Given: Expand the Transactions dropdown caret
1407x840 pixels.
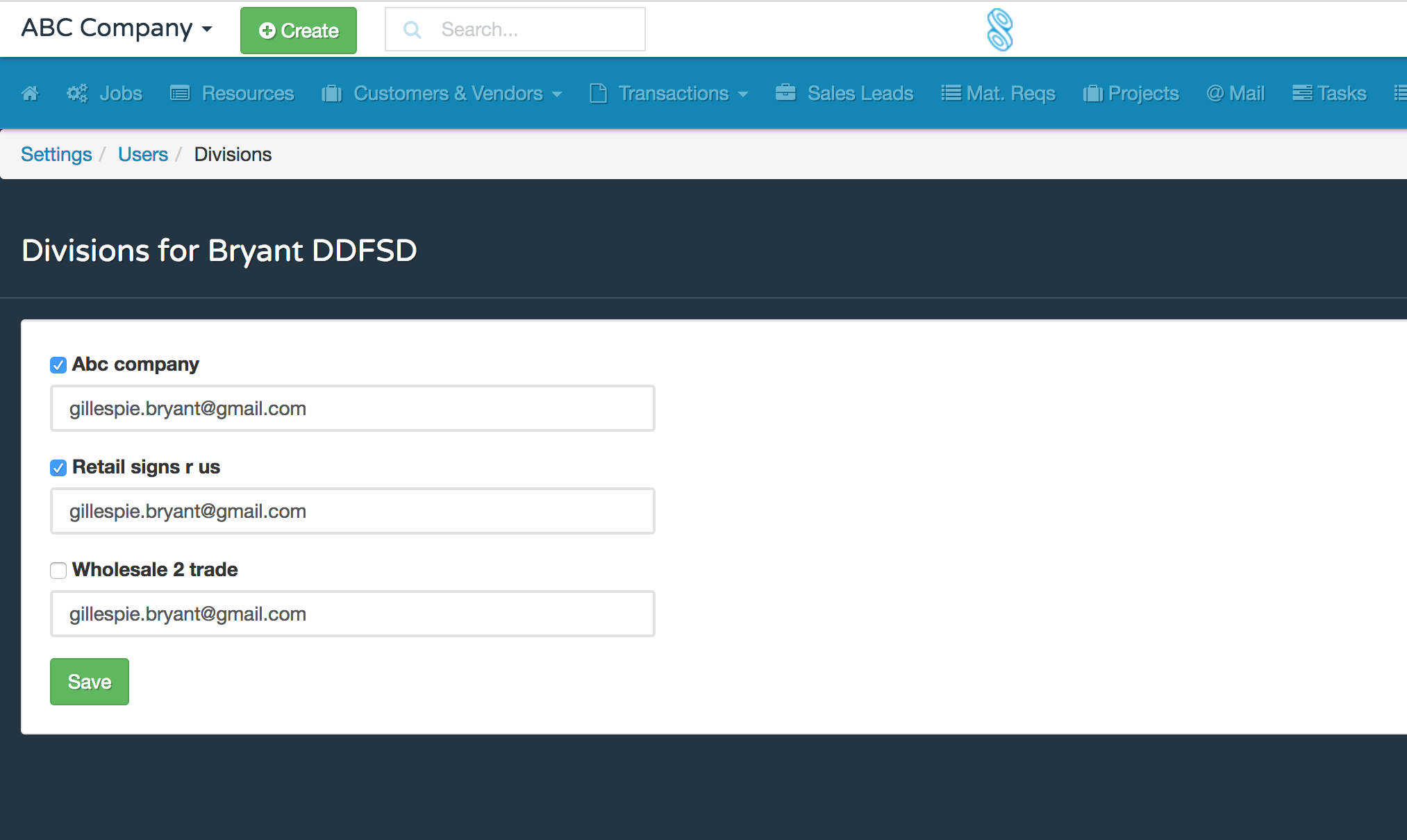Looking at the screenshot, I should tap(743, 94).
